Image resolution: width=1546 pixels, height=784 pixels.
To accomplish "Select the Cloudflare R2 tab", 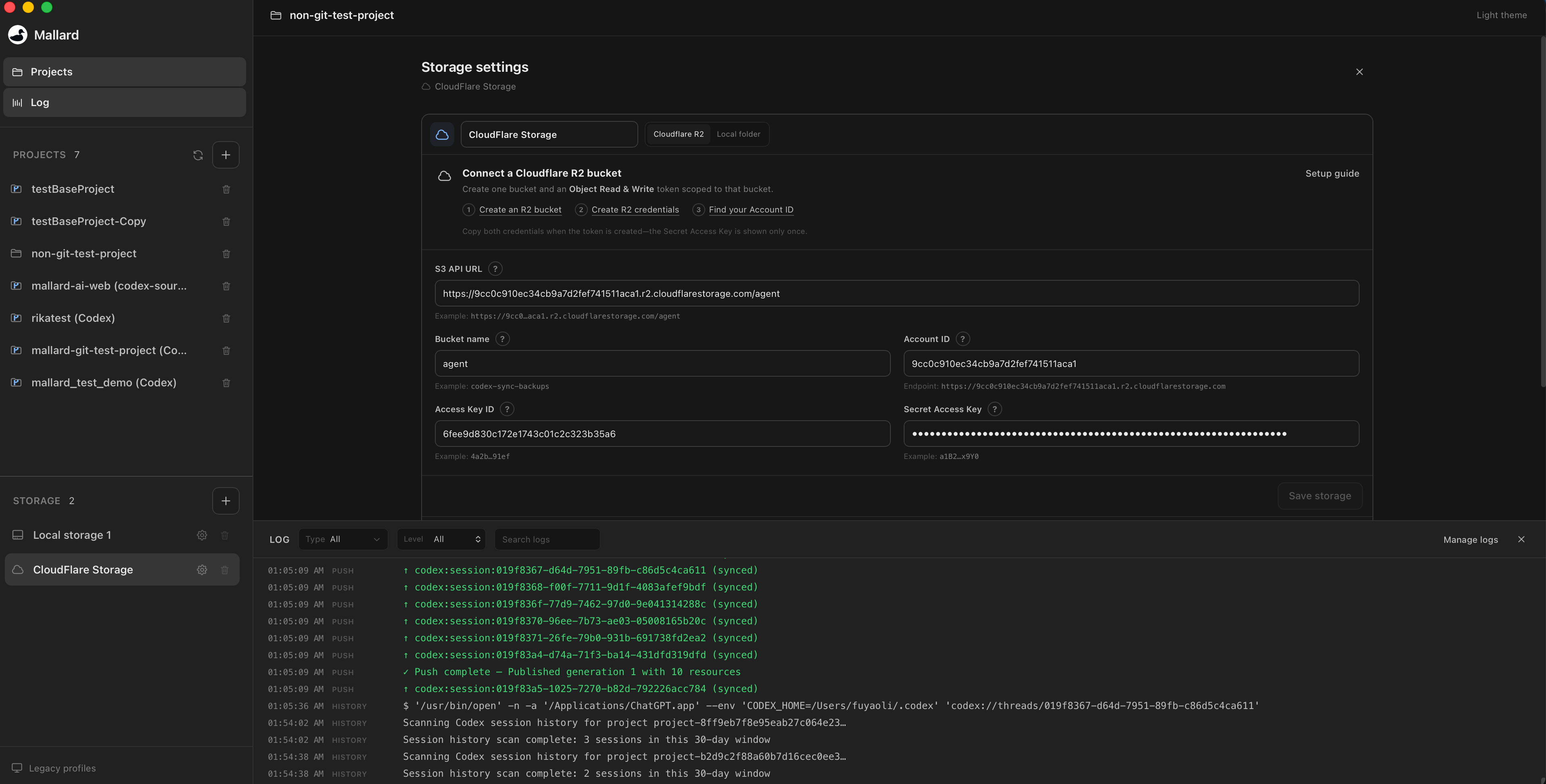I will coord(678,134).
